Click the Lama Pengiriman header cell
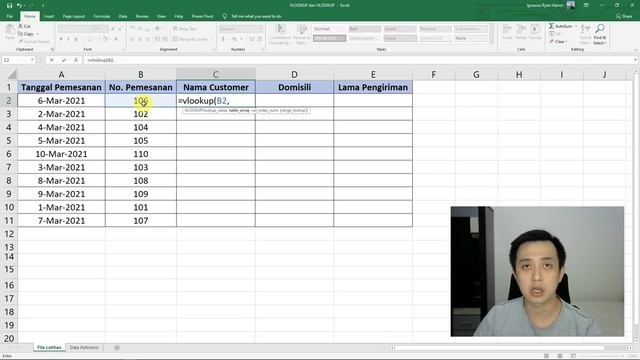Screen dimensions: 640x360 click(373, 87)
